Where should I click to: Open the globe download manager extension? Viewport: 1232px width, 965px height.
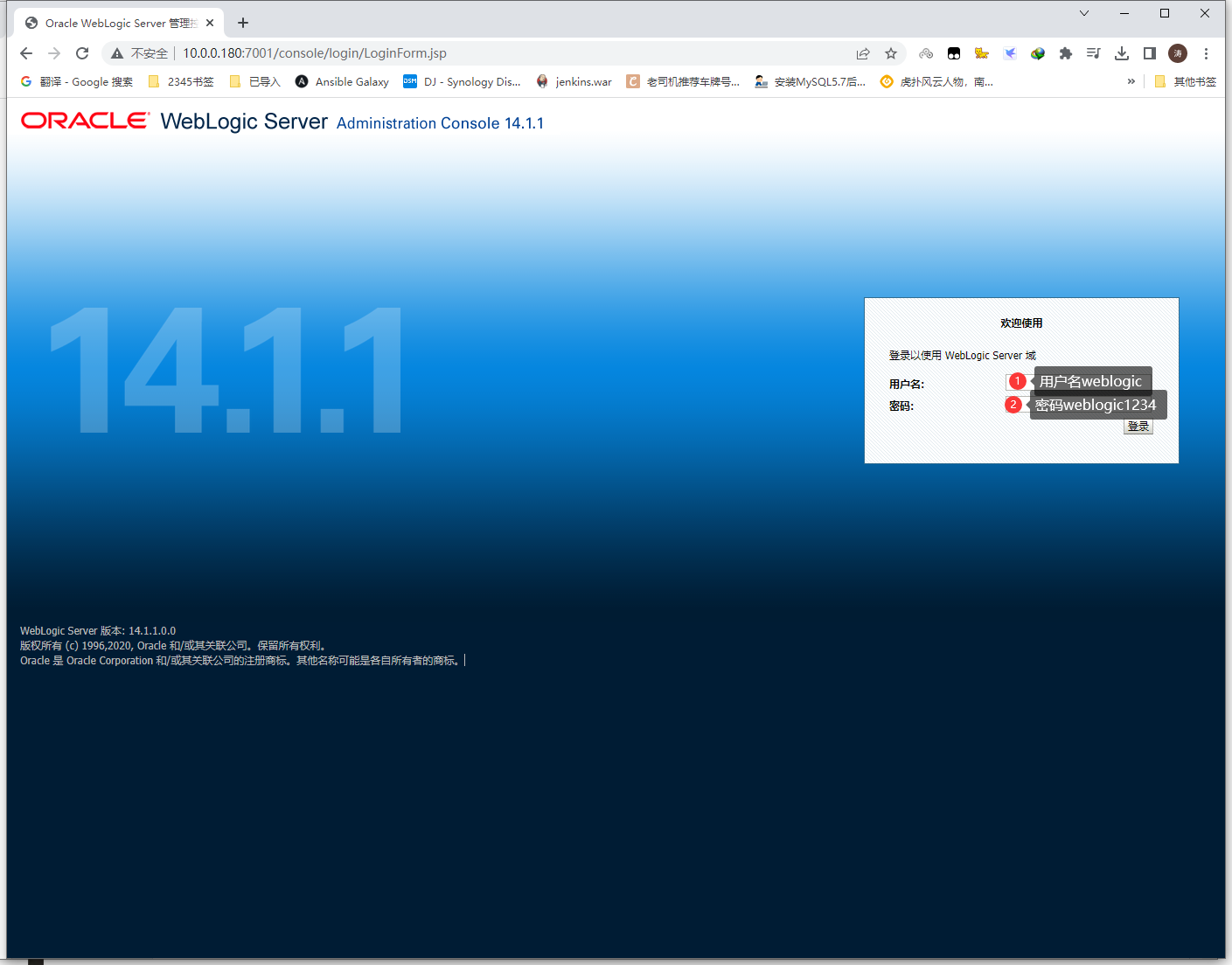coord(1038,53)
